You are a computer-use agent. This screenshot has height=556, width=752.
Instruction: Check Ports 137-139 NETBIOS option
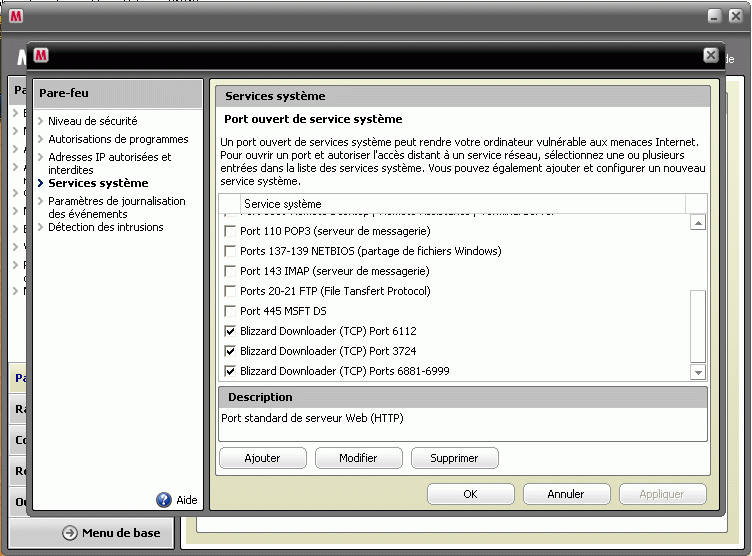click(x=231, y=251)
